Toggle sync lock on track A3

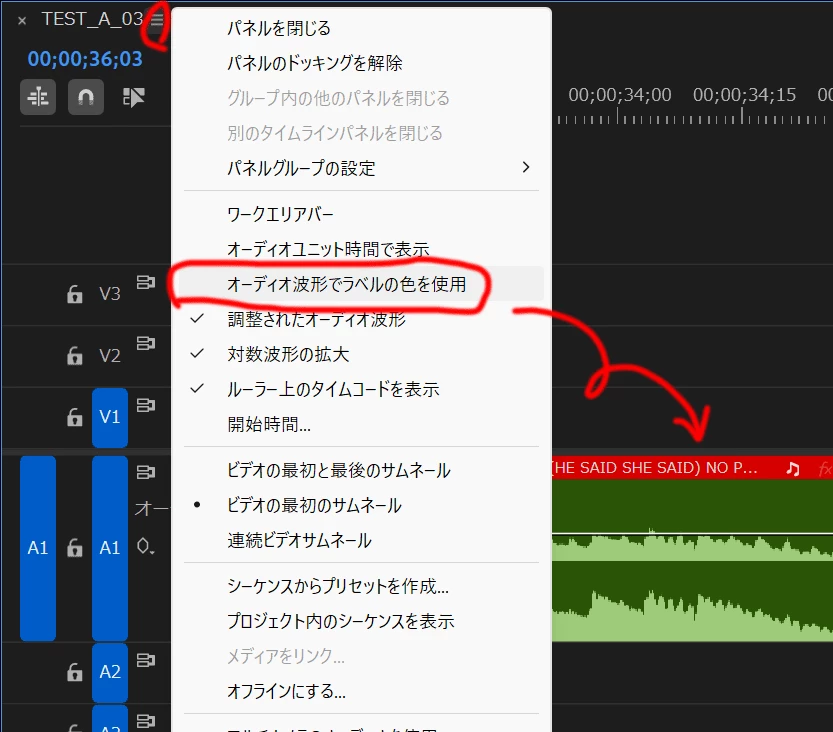point(146,721)
